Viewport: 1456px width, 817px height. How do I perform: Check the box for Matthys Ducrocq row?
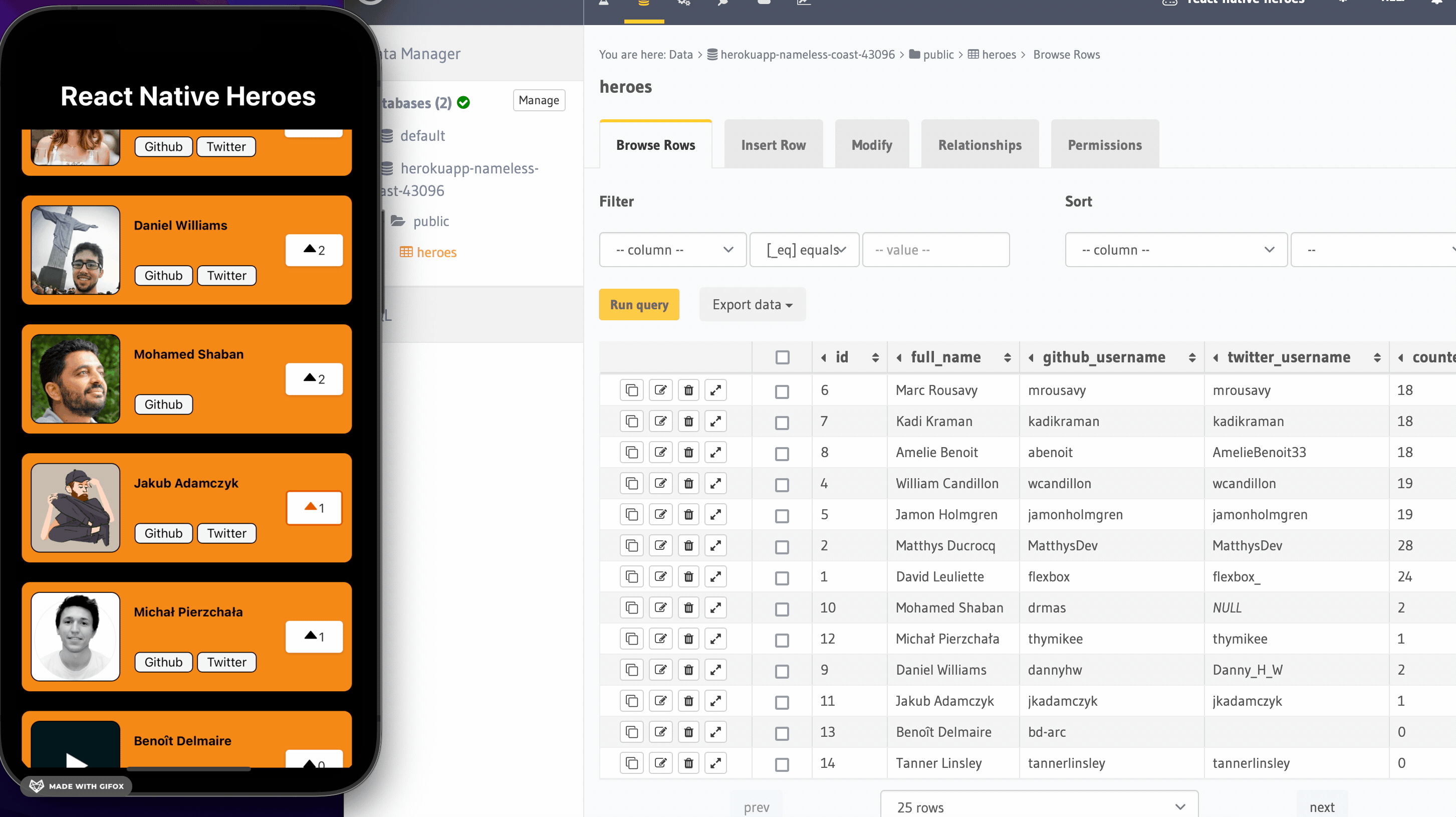click(782, 546)
